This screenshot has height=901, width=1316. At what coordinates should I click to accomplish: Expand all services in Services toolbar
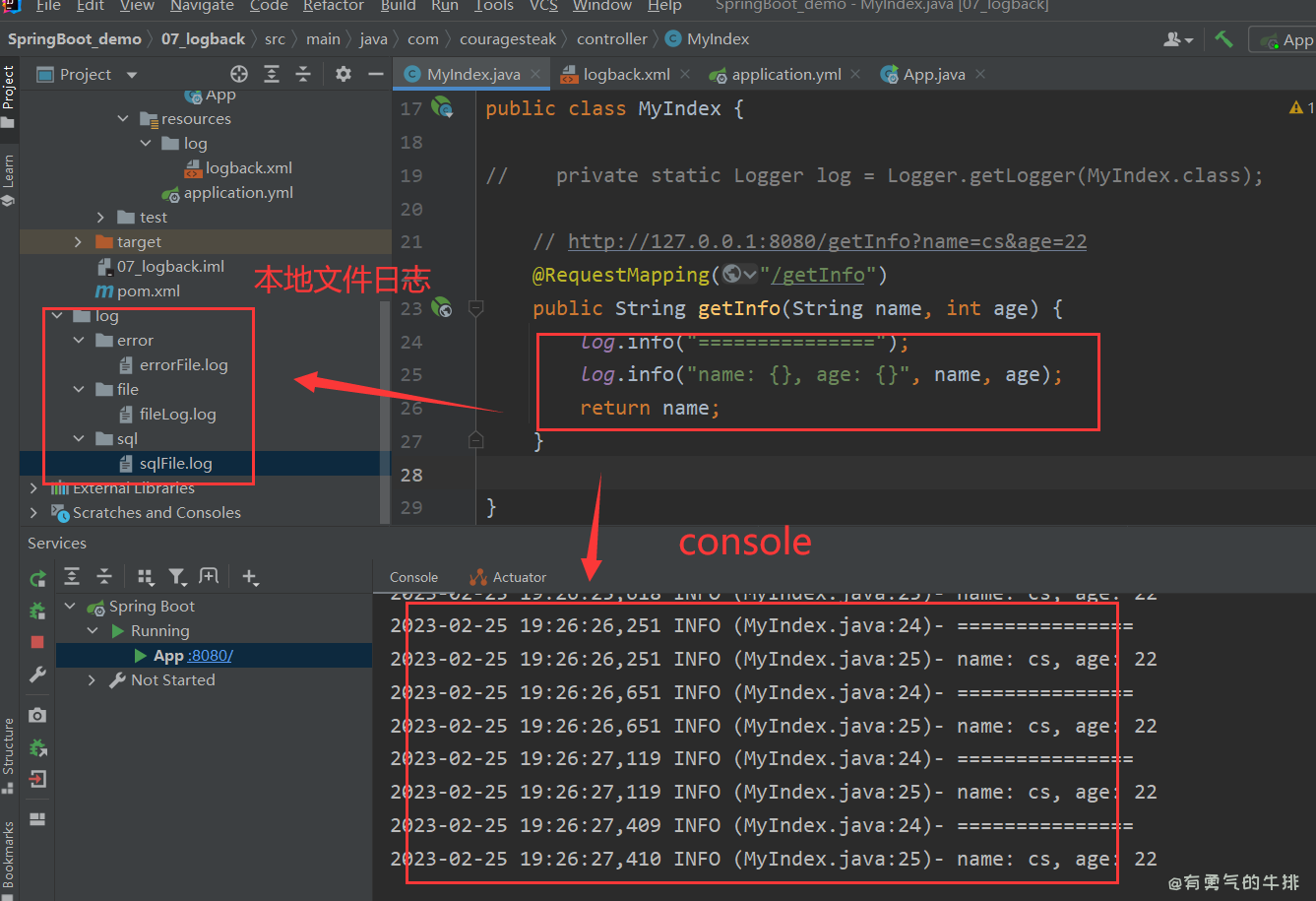pos(72,576)
